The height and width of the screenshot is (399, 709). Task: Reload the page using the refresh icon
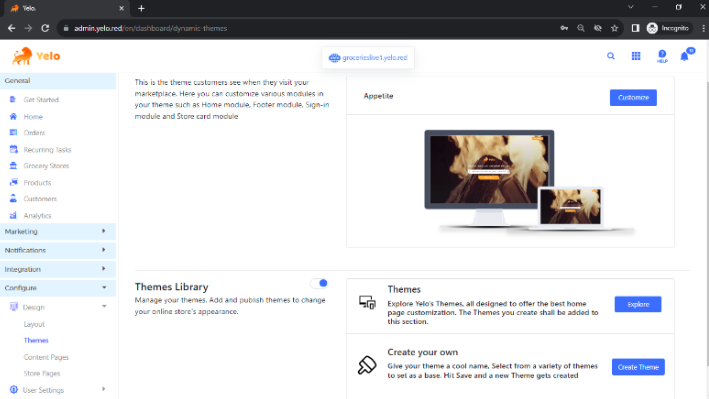point(45,28)
